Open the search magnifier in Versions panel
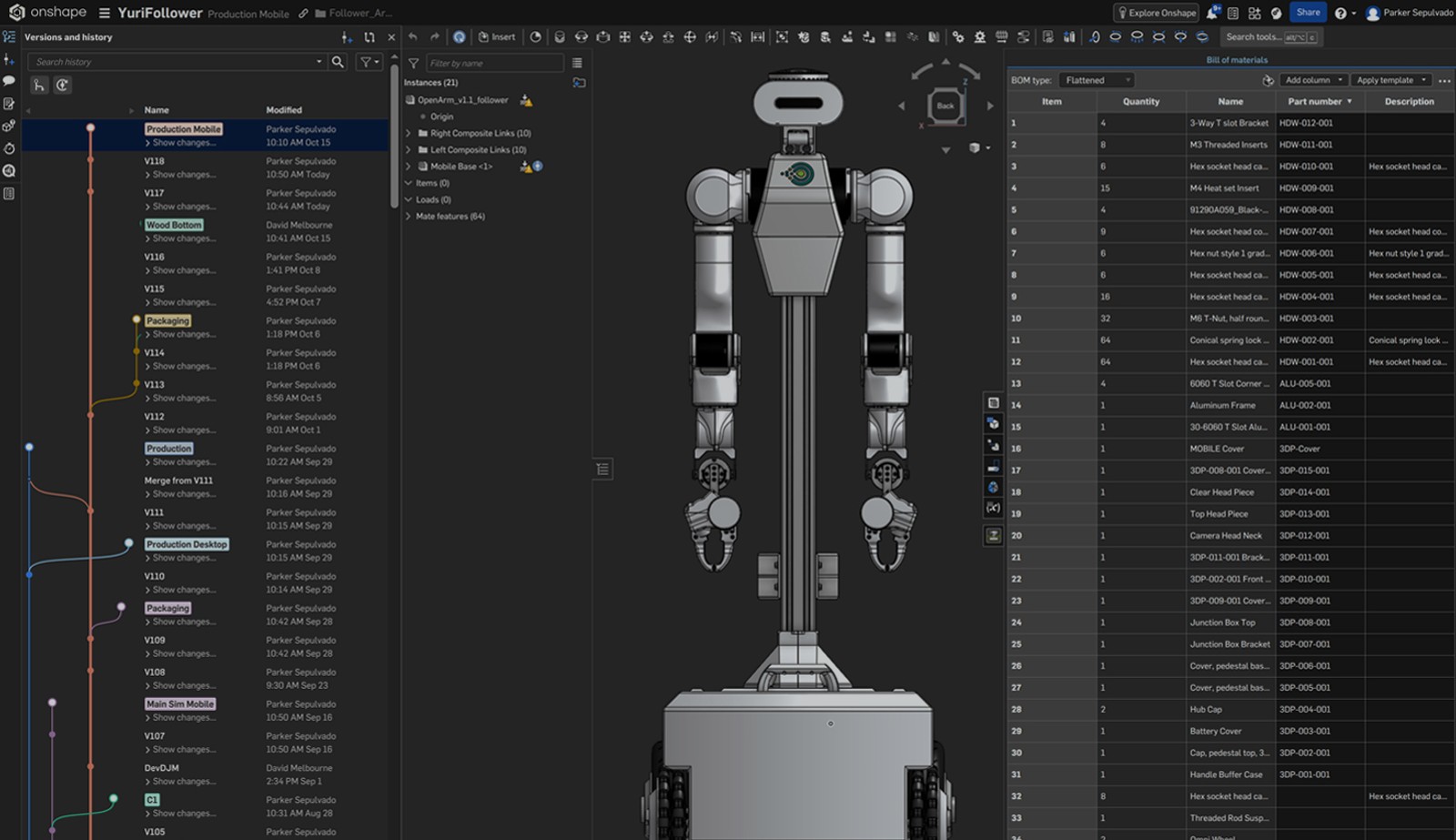Viewport: 1456px width, 840px height. coord(338,62)
